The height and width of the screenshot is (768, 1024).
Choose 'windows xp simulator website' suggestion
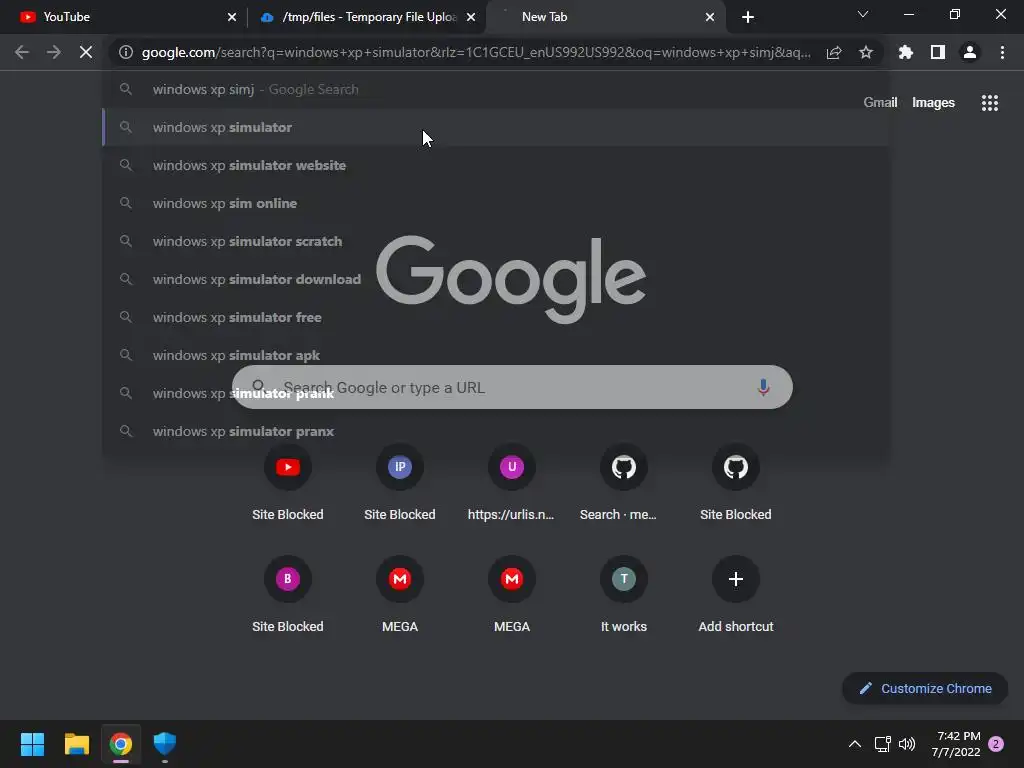tap(495, 165)
